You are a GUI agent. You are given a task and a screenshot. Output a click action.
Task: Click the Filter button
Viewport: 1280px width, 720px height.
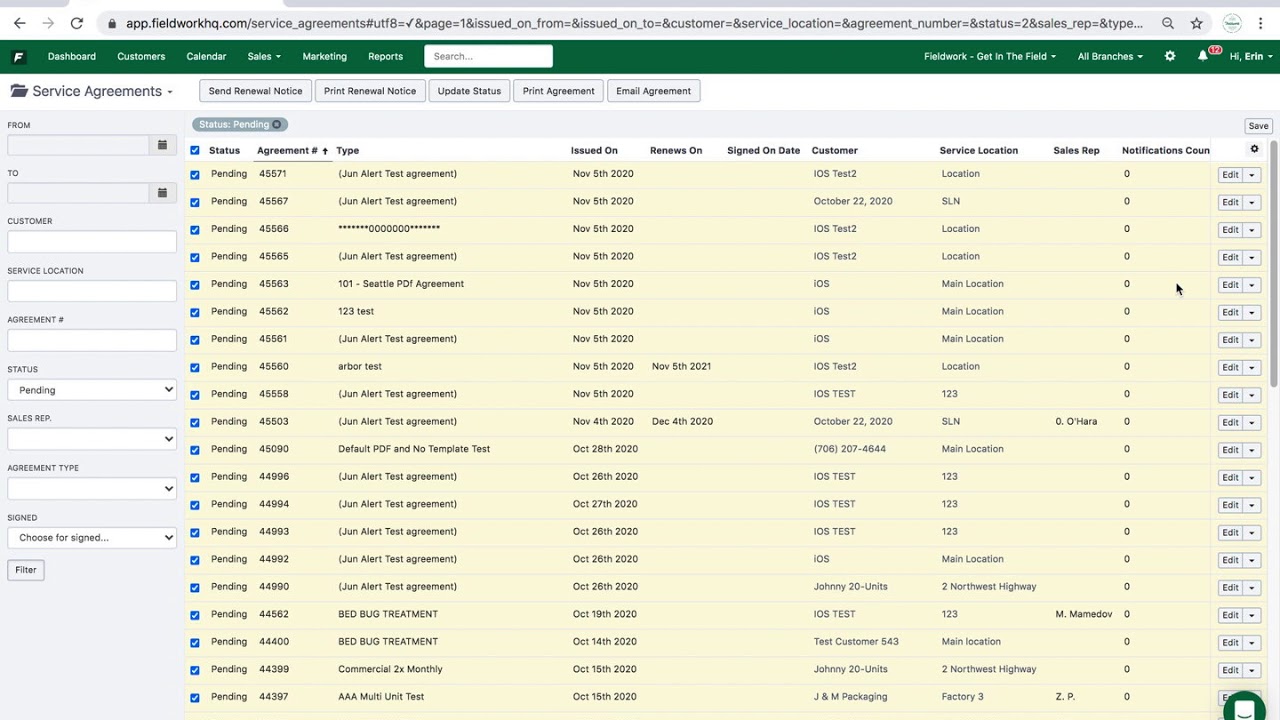26,570
